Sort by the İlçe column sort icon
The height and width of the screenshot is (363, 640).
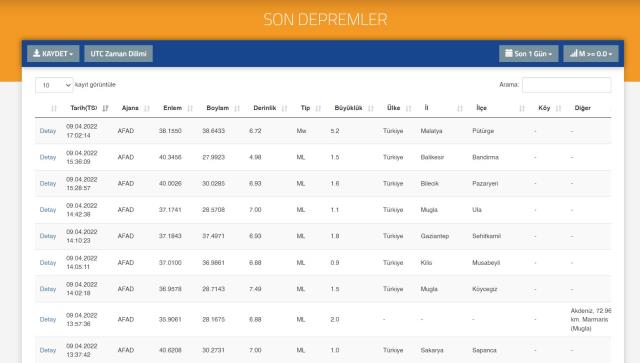(x=522, y=108)
